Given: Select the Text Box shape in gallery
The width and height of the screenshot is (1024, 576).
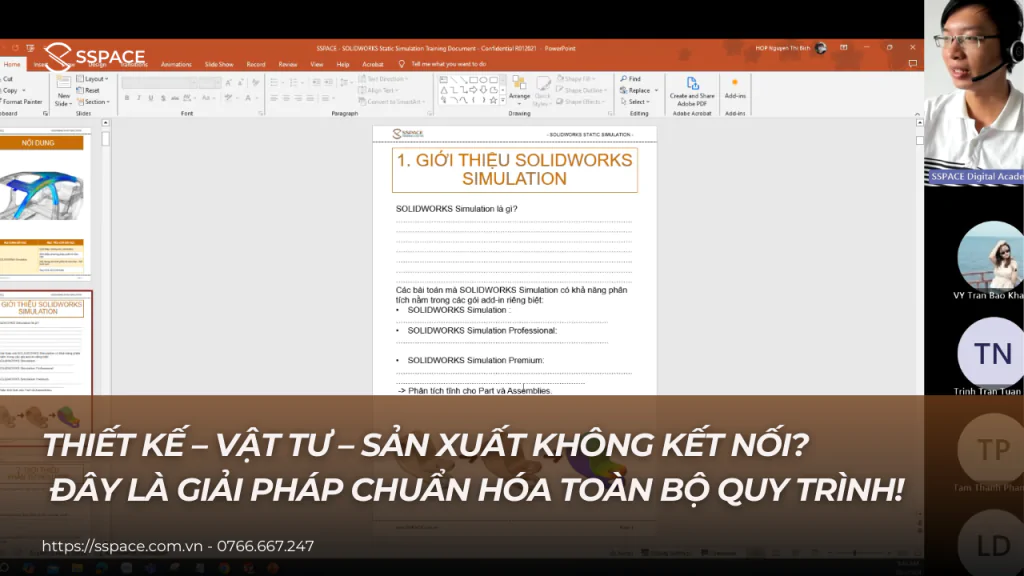Looking at the screenshot, I should click(443, 80).
